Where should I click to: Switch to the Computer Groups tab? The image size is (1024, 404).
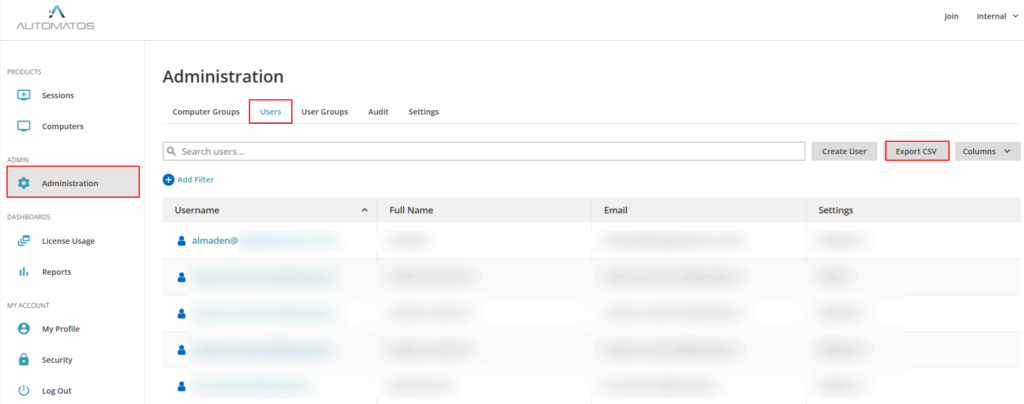(x=206, y=112)
